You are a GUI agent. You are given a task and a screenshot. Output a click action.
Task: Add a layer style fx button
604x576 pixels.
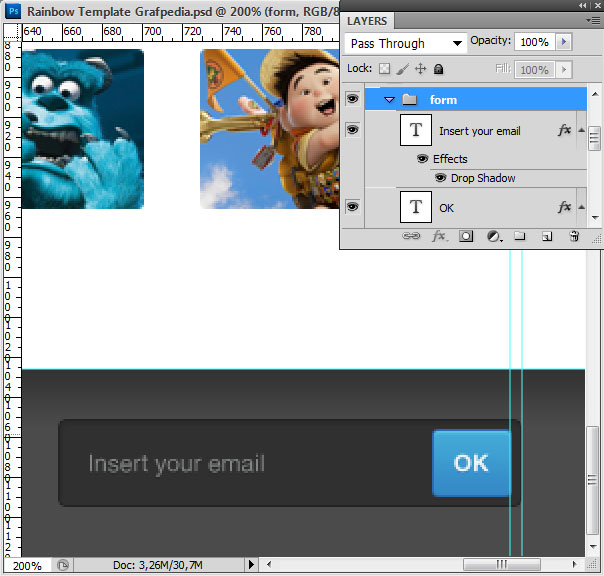[440, 236]
